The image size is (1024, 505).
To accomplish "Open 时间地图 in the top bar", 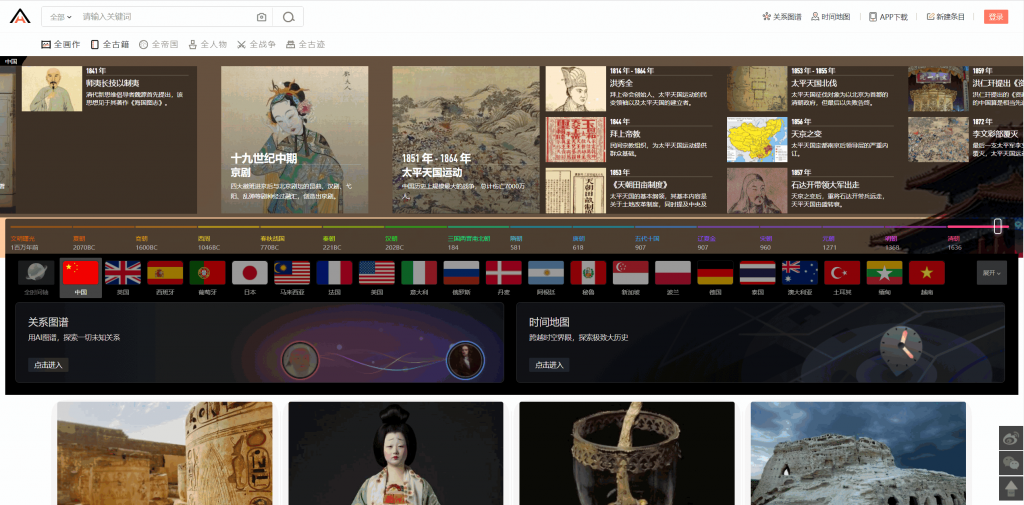I will 830,17.
